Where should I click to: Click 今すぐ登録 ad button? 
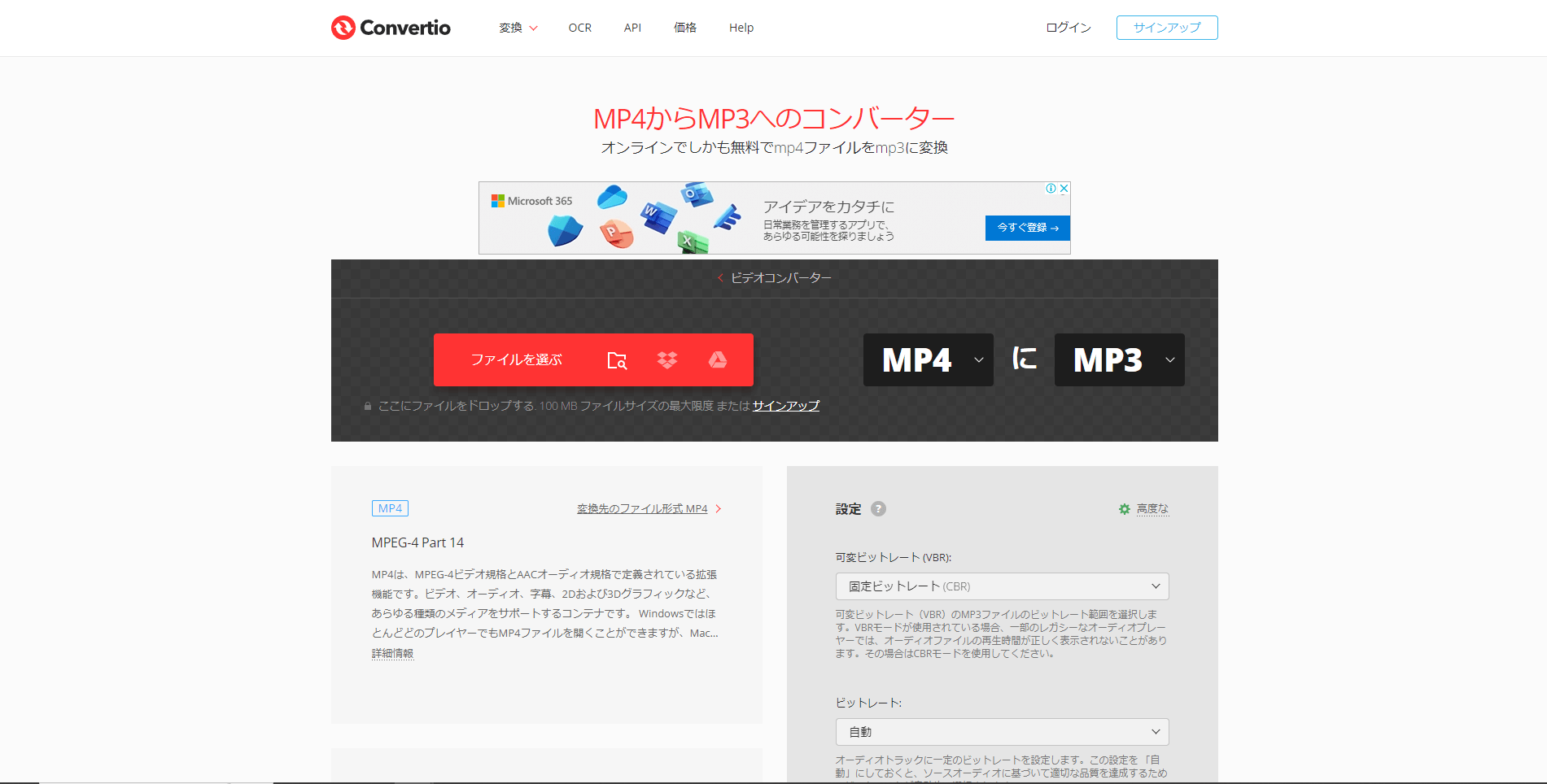tap(1028, 228)
